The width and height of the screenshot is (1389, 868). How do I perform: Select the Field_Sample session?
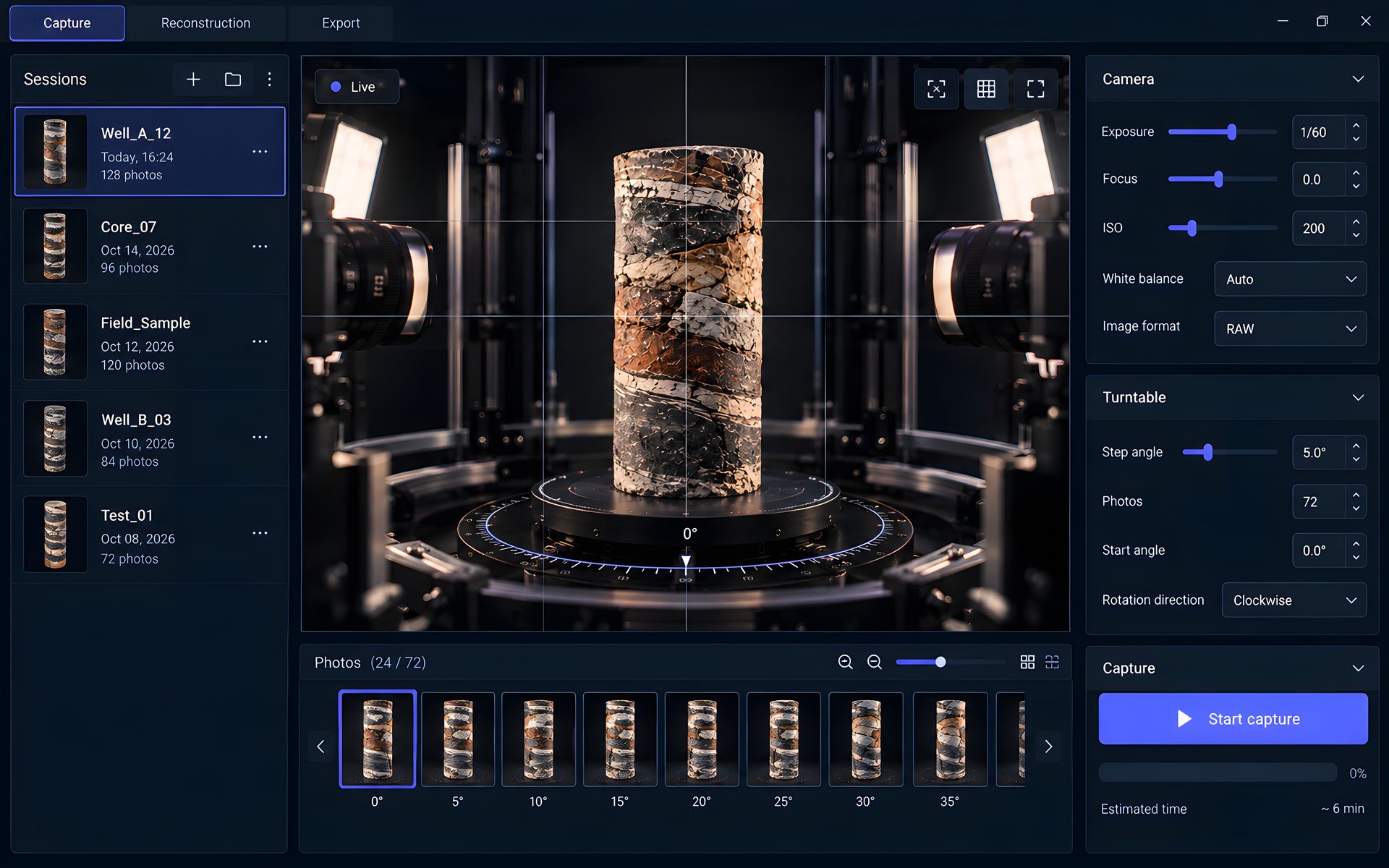[150, 342]
